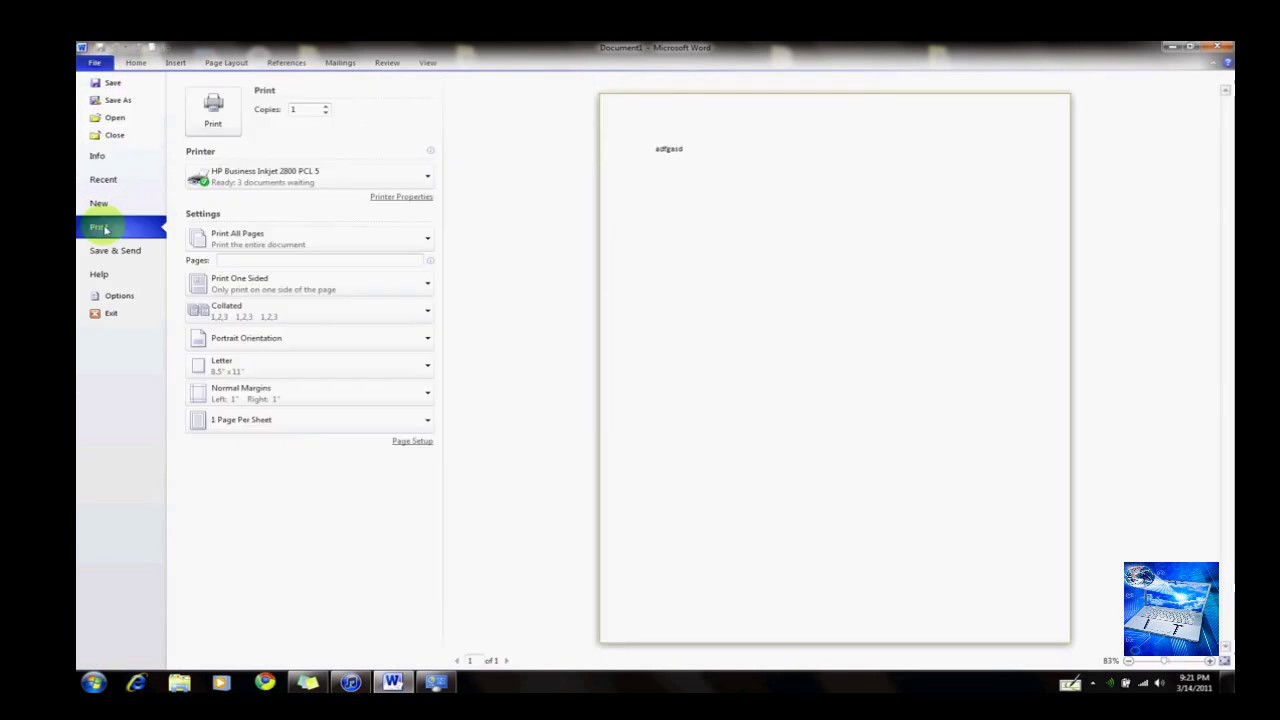Viewport: 1280px width, 720px height.
Task: Click the Copies spinner arrows
Action: [325, 109]
